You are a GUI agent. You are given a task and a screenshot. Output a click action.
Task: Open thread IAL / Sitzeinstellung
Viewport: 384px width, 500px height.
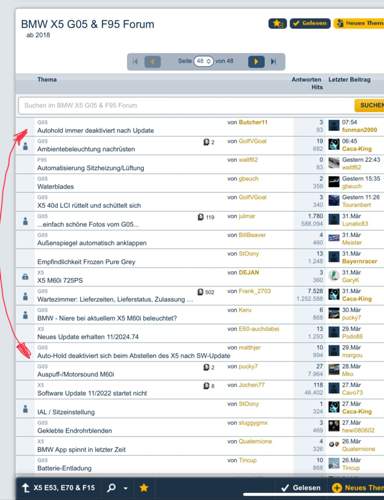coord(66,412)
